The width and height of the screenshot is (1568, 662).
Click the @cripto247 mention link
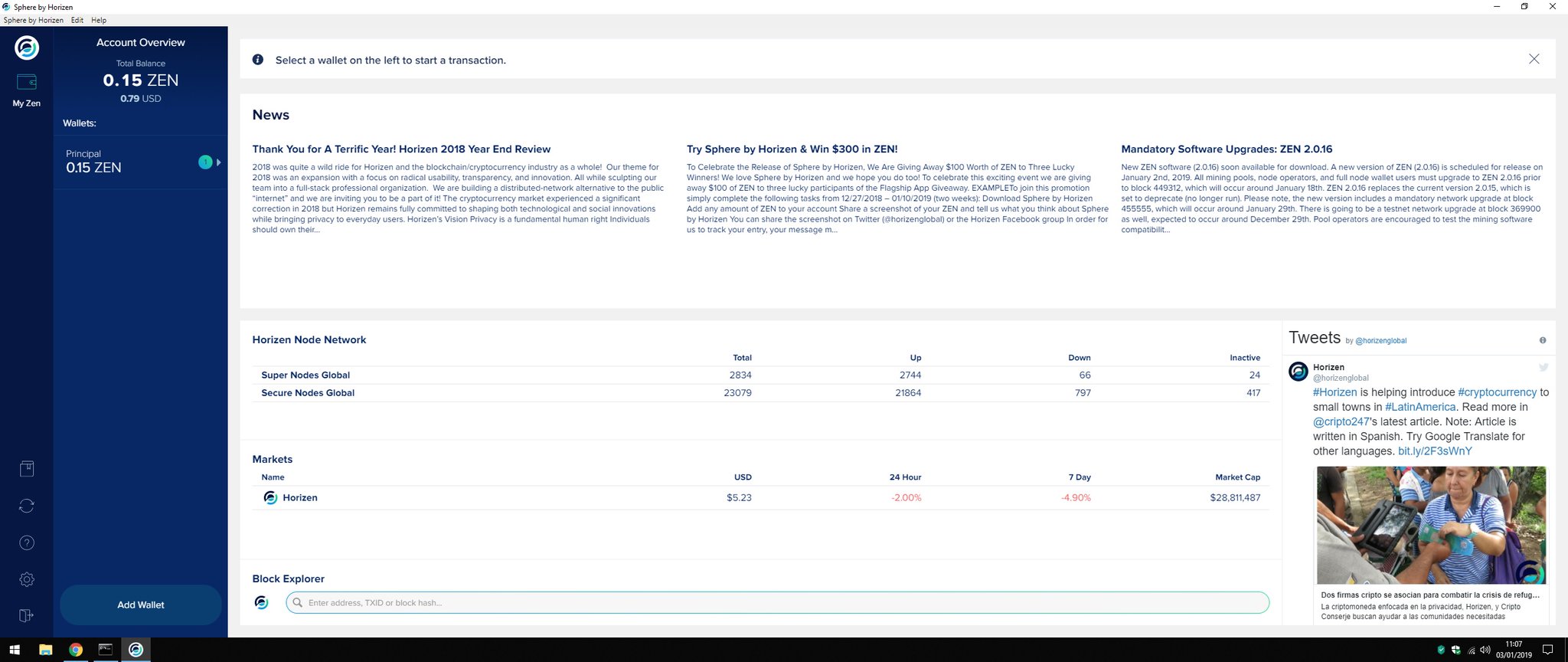click(x=1341, y=421)
